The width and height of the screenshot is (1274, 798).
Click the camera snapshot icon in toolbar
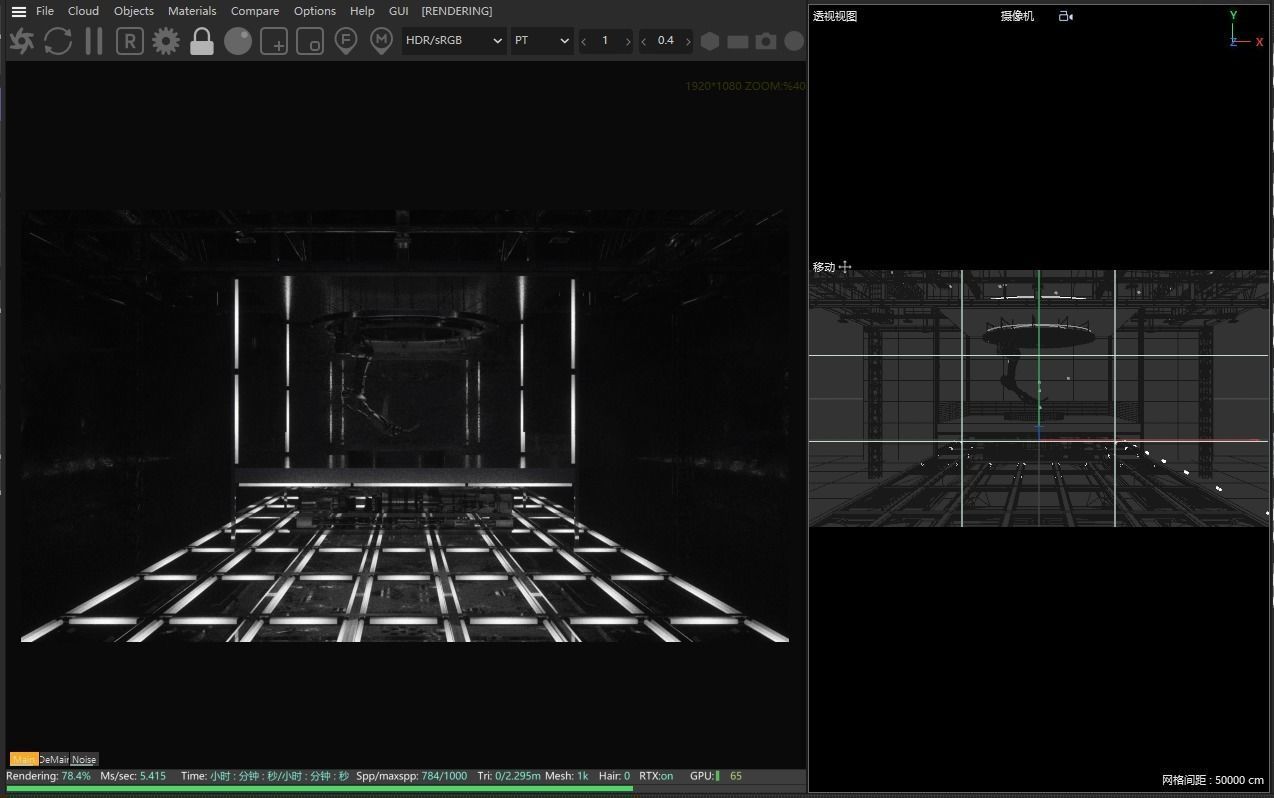(x=766, y=41)
